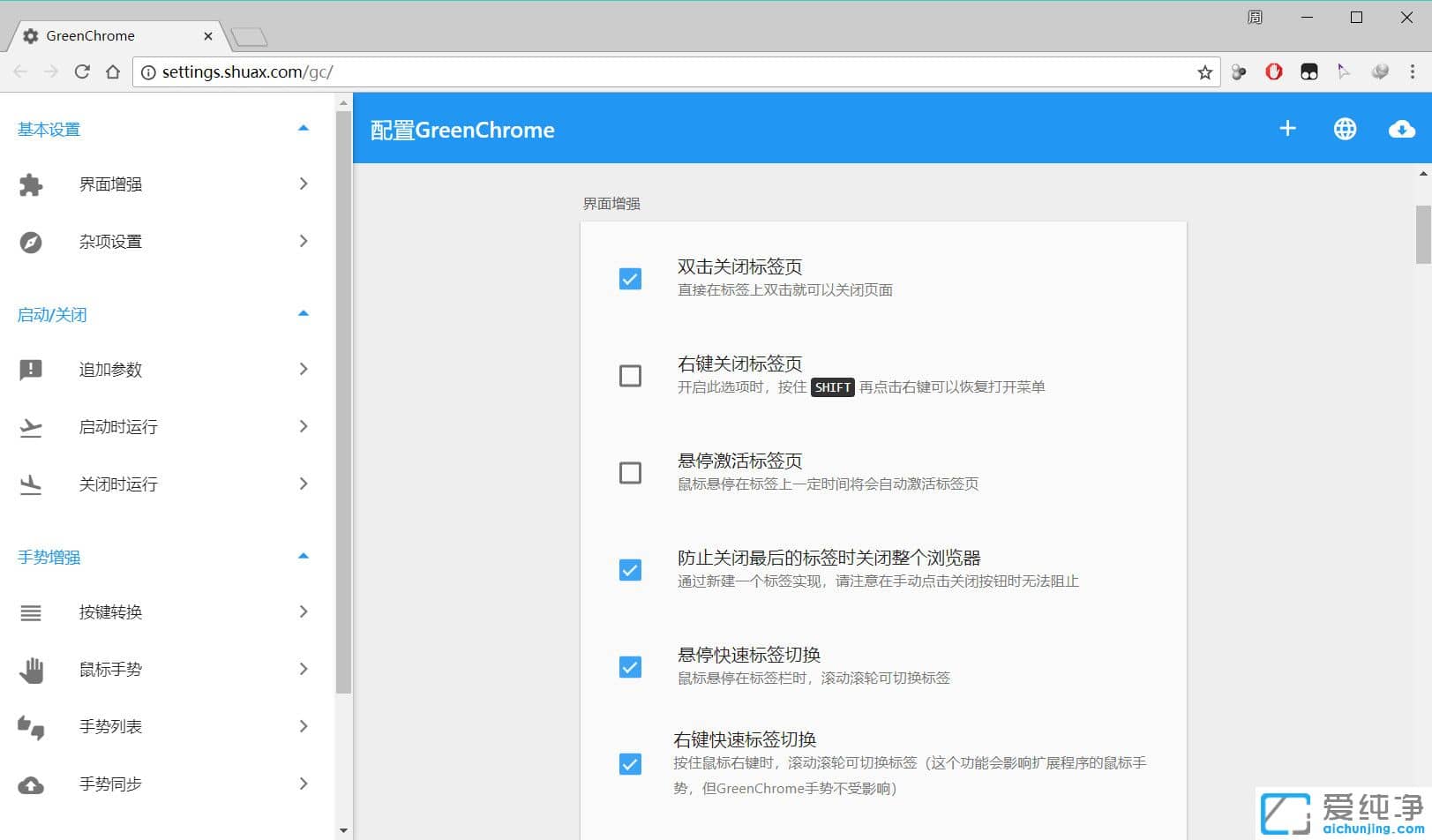Click the hand icon beside 鼠标手势

pyautogui.click(x=31, y=670)
